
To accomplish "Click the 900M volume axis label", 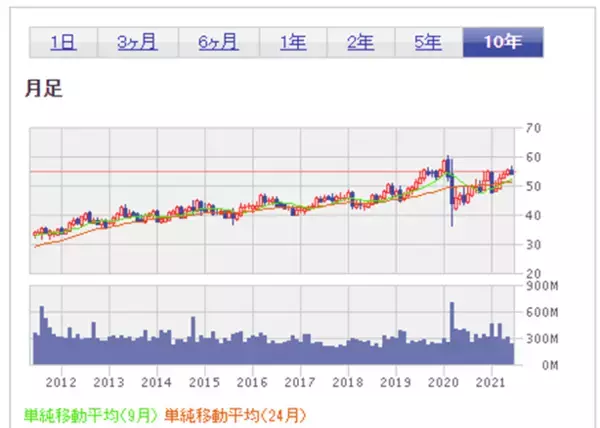I will 541,285.
